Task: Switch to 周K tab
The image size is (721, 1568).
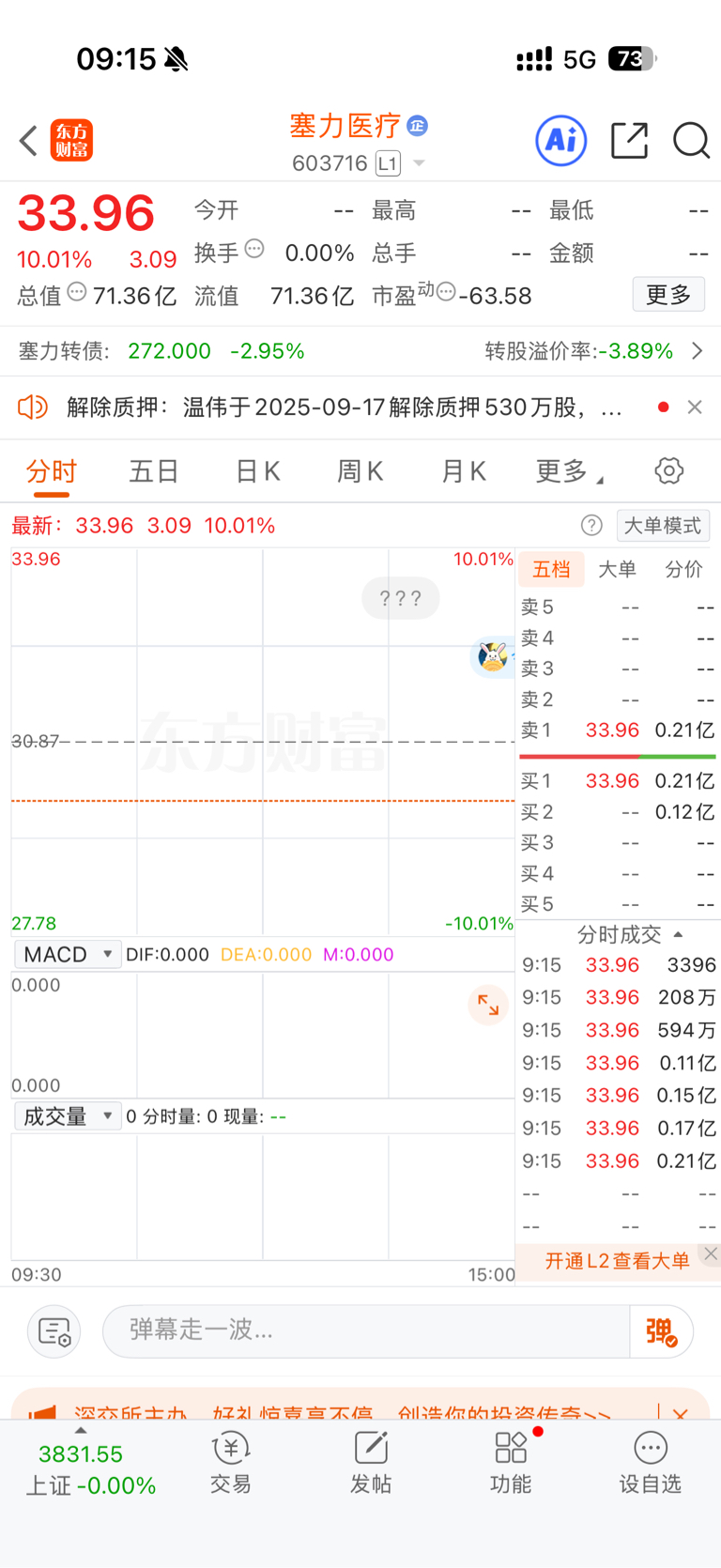Action: pyautogui.click(x=360, y=471)
